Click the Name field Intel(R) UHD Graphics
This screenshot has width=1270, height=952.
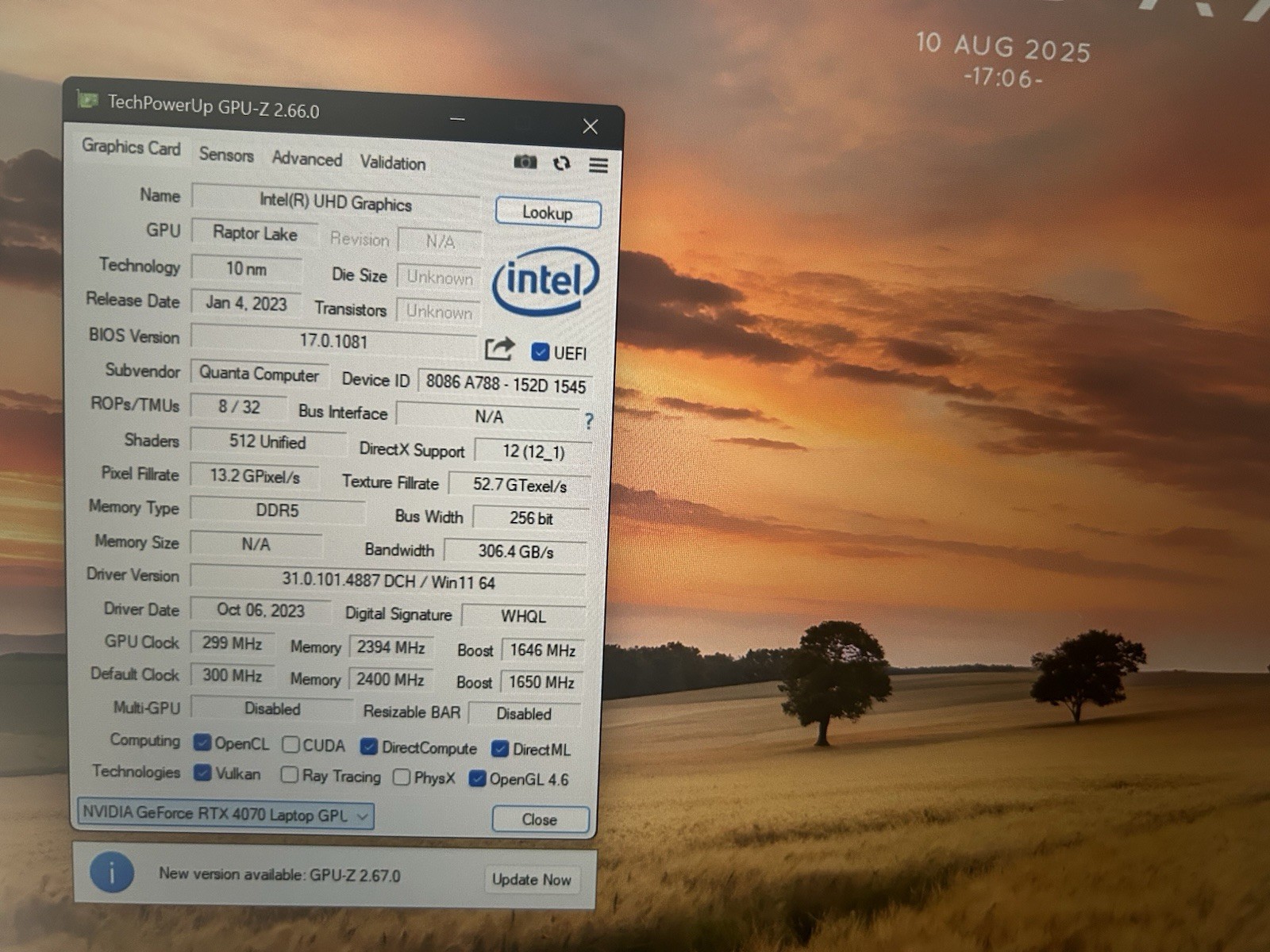click(336, 202)
